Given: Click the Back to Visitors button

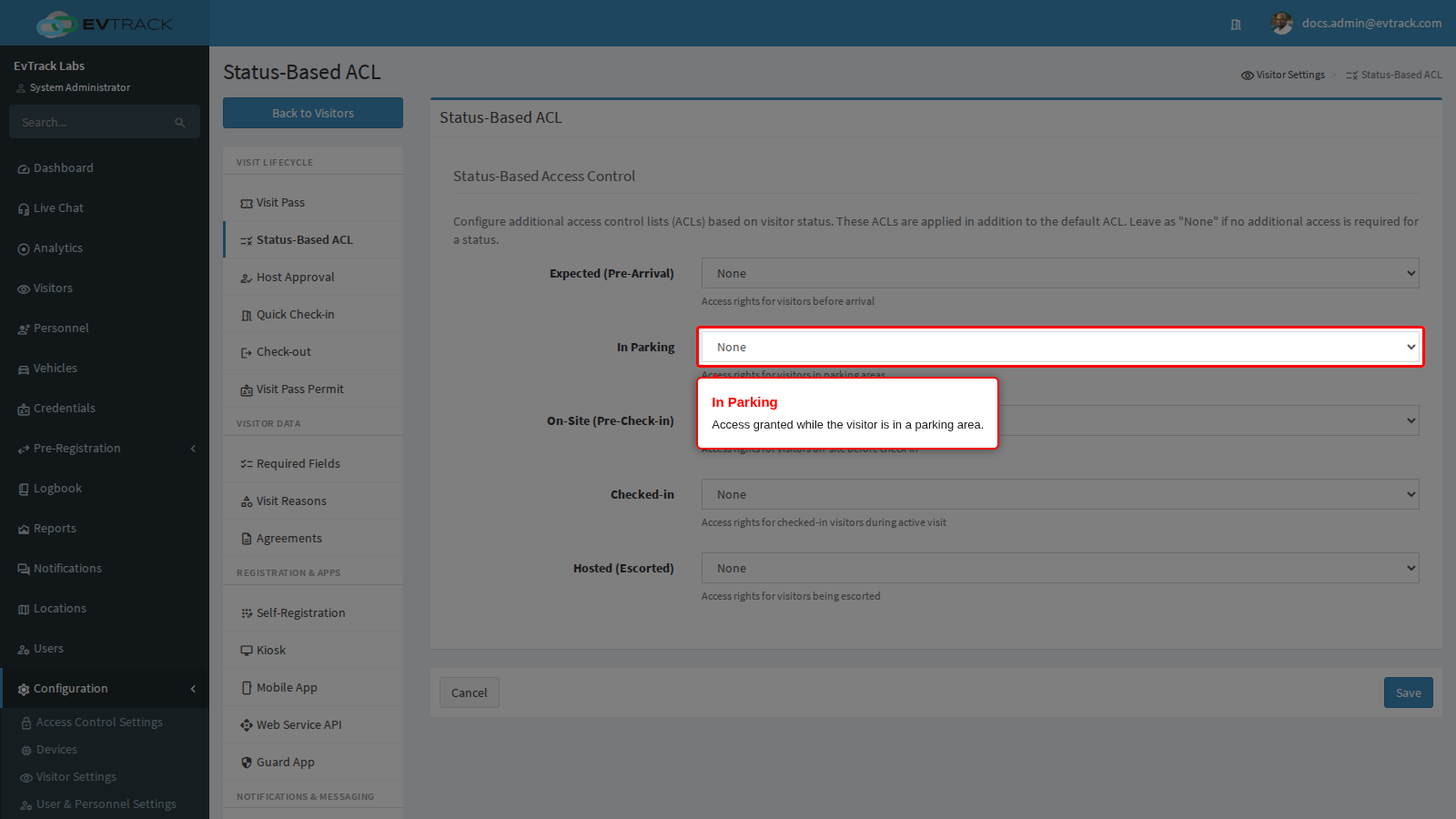Looking at the screenshot, I should pos(313,113).
